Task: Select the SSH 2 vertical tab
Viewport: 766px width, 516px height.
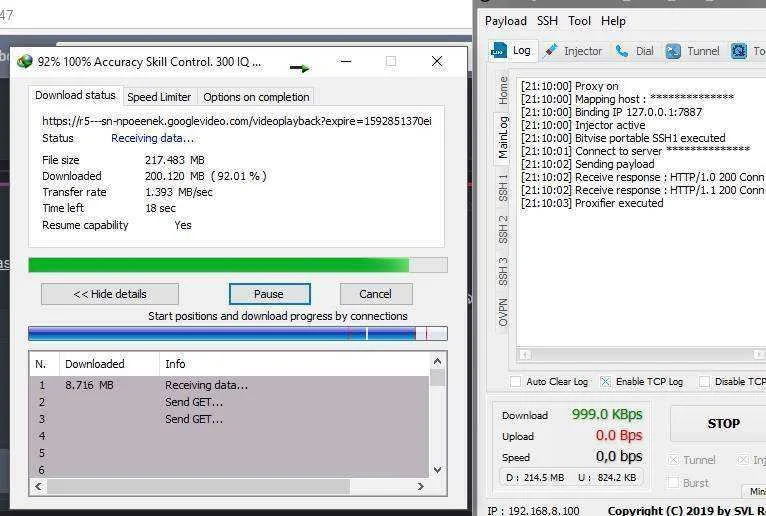Action: click(503, 230)
